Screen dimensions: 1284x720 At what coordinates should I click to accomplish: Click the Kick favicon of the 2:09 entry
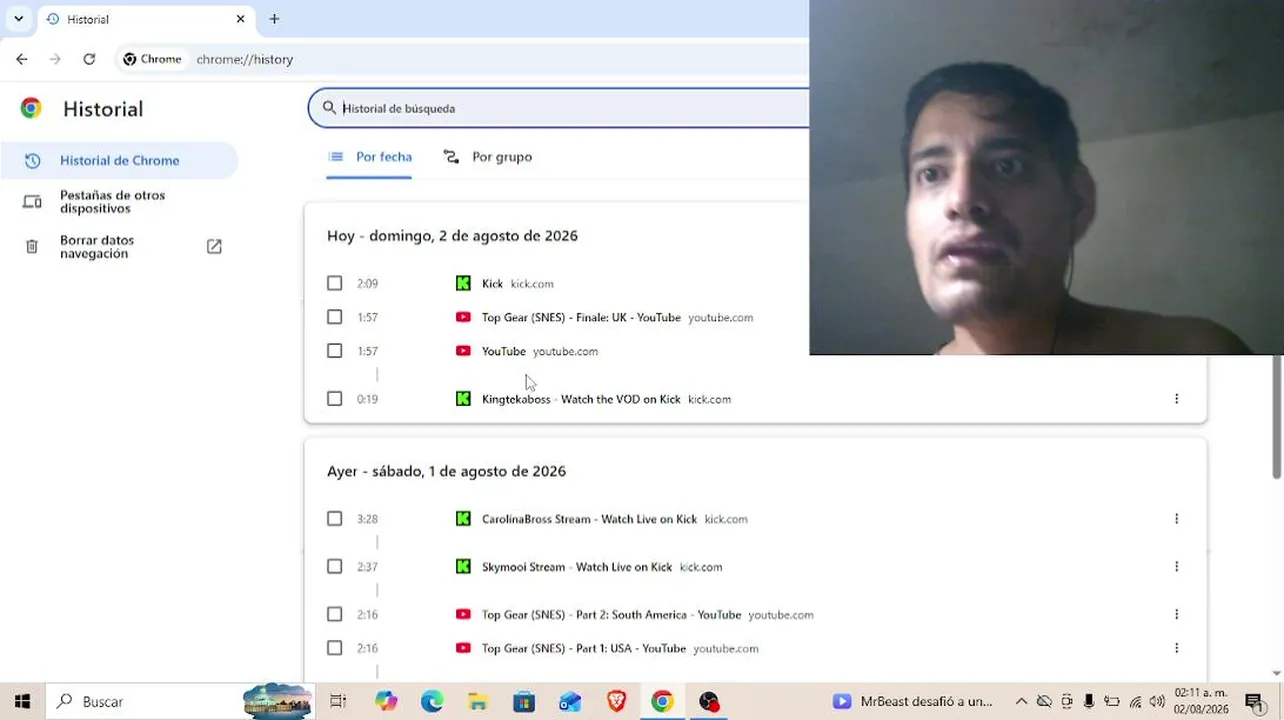click(x=463, y=284)
